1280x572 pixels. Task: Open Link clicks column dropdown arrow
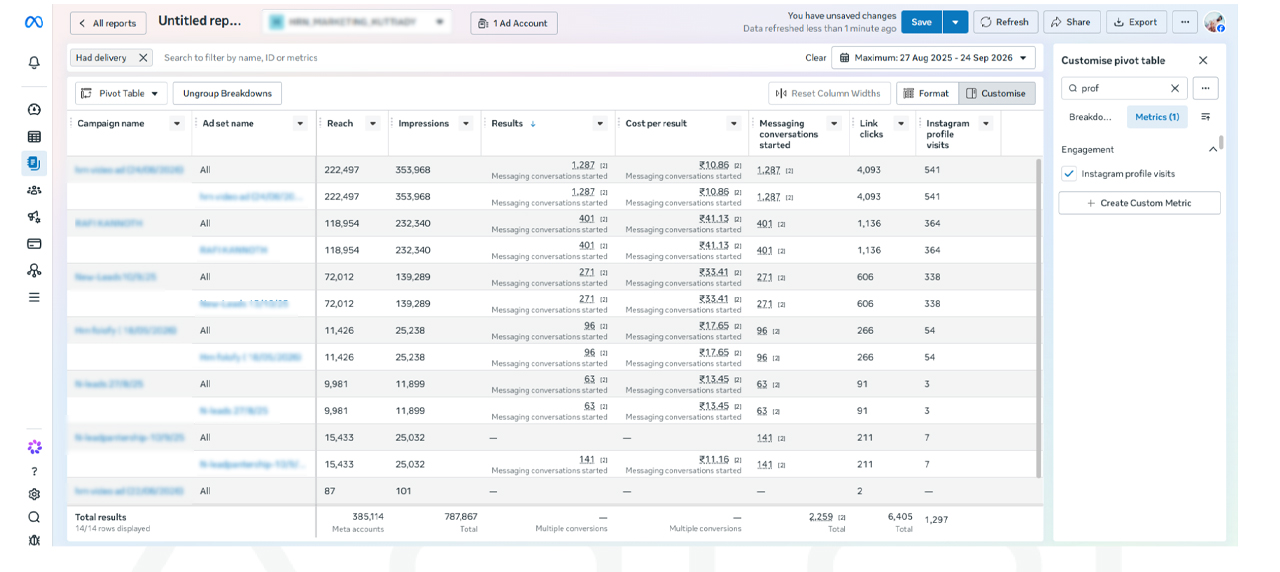[901, 124]
